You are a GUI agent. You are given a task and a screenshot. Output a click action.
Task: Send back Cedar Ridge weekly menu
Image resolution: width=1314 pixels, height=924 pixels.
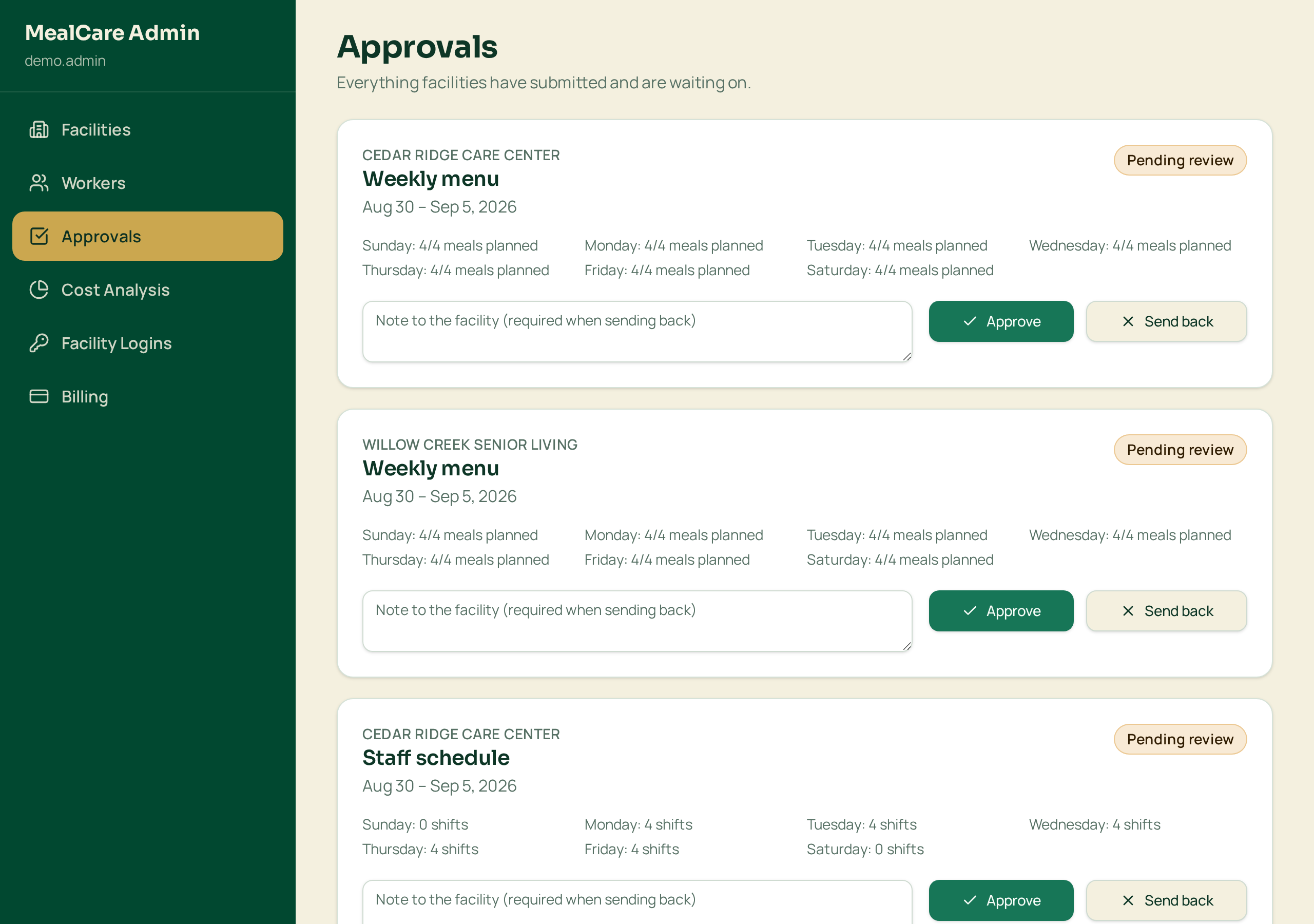click(1166, 321)
